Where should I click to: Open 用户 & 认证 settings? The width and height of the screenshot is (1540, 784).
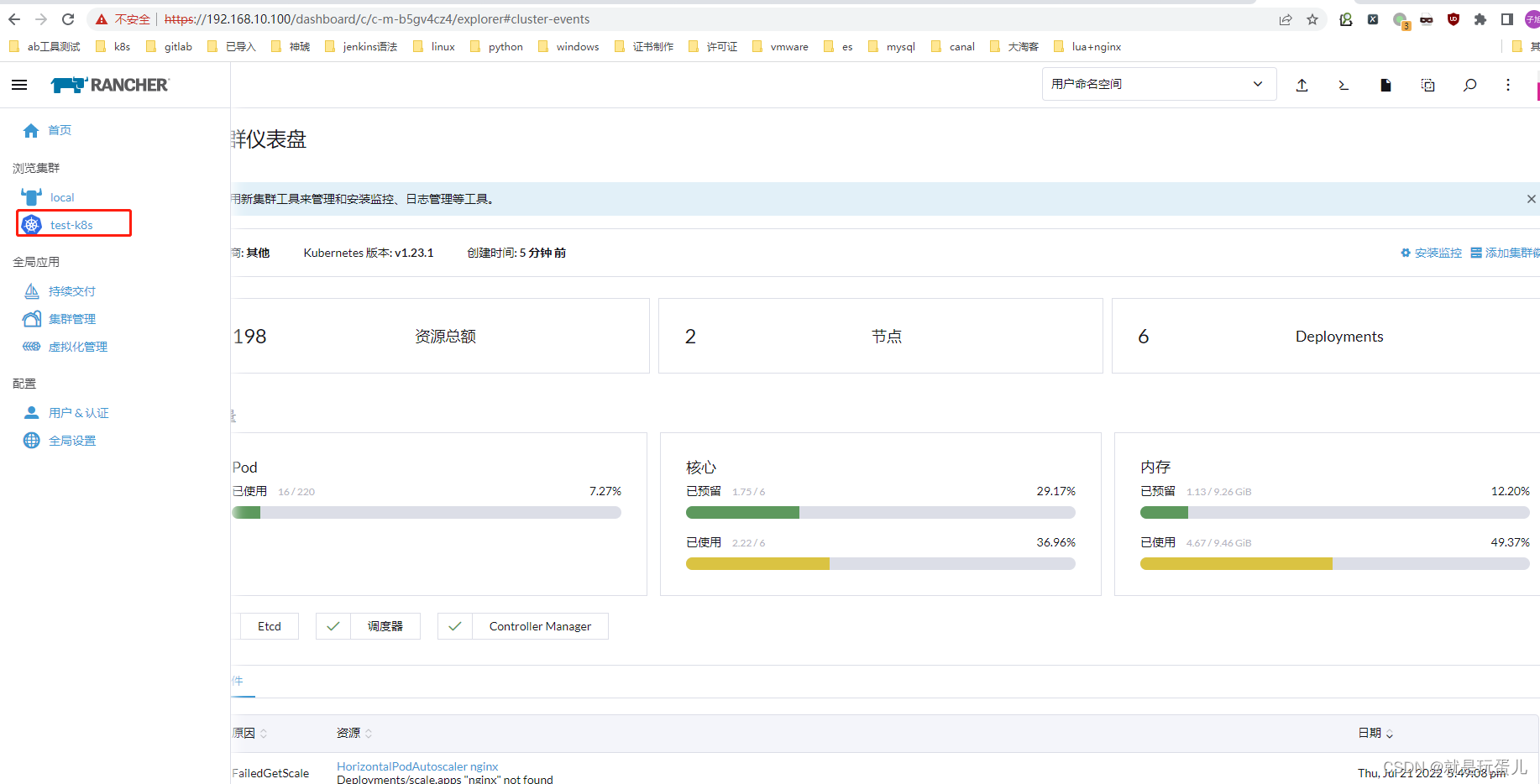point(79,413)
